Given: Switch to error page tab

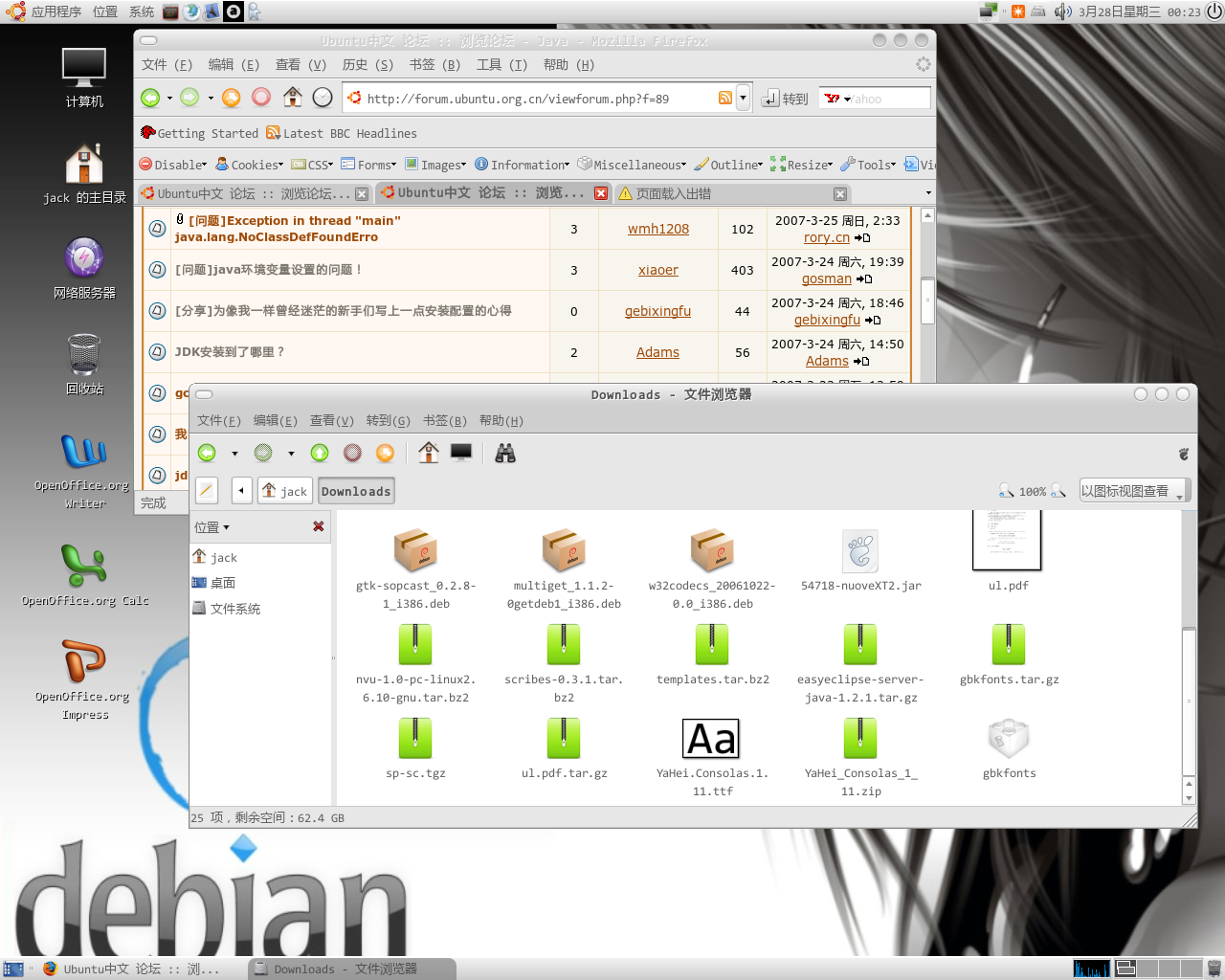Looking at the screenshot, I should [x=732, y=193].
